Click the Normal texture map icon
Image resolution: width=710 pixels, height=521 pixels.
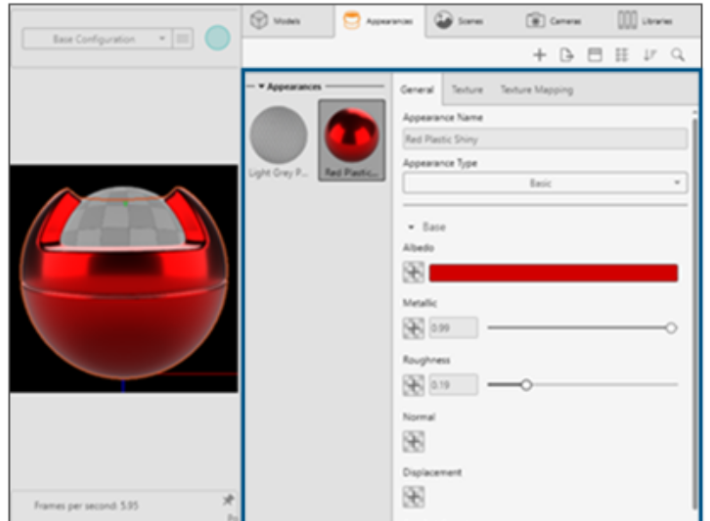[413, 441]
